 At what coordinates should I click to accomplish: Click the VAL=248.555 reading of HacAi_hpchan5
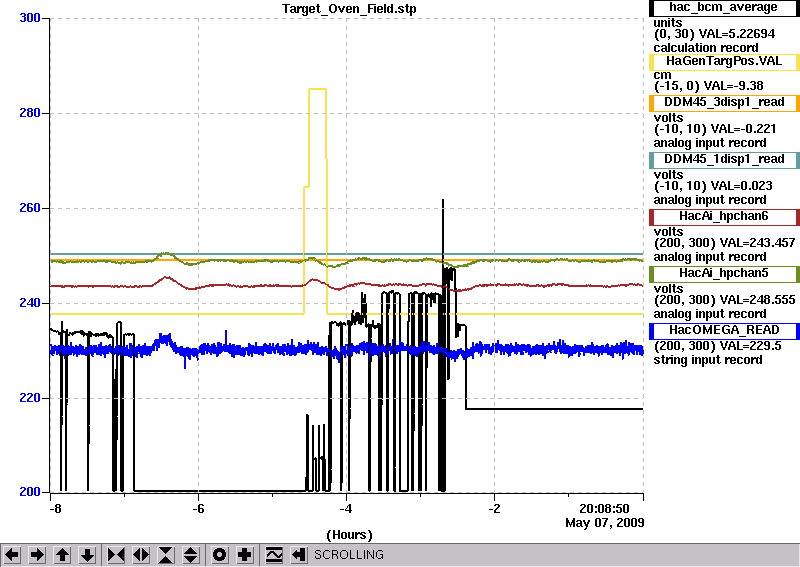[x=757, y=301]
